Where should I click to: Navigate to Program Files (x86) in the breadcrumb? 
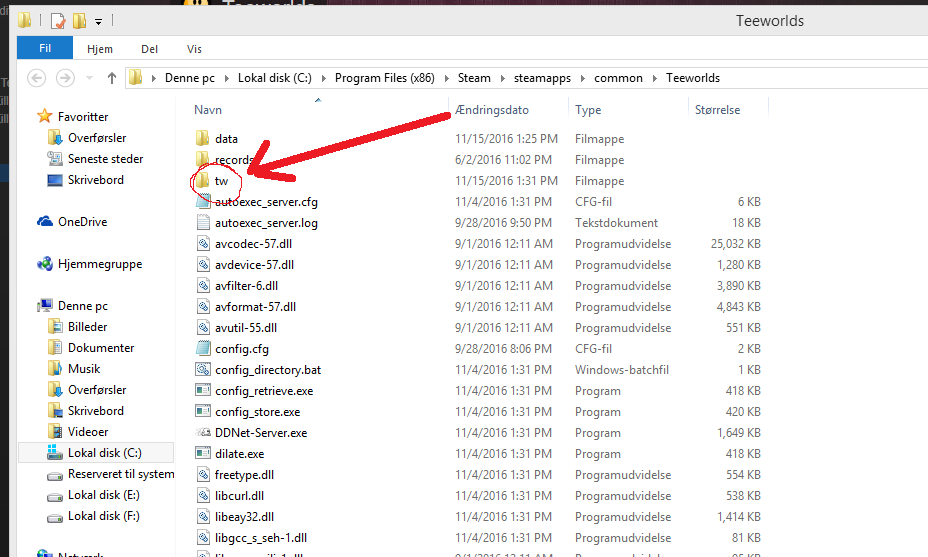(x=384, y=78)
